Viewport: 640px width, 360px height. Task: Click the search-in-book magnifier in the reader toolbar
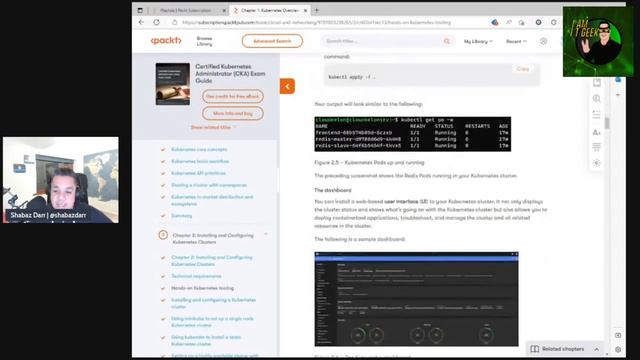597,99
